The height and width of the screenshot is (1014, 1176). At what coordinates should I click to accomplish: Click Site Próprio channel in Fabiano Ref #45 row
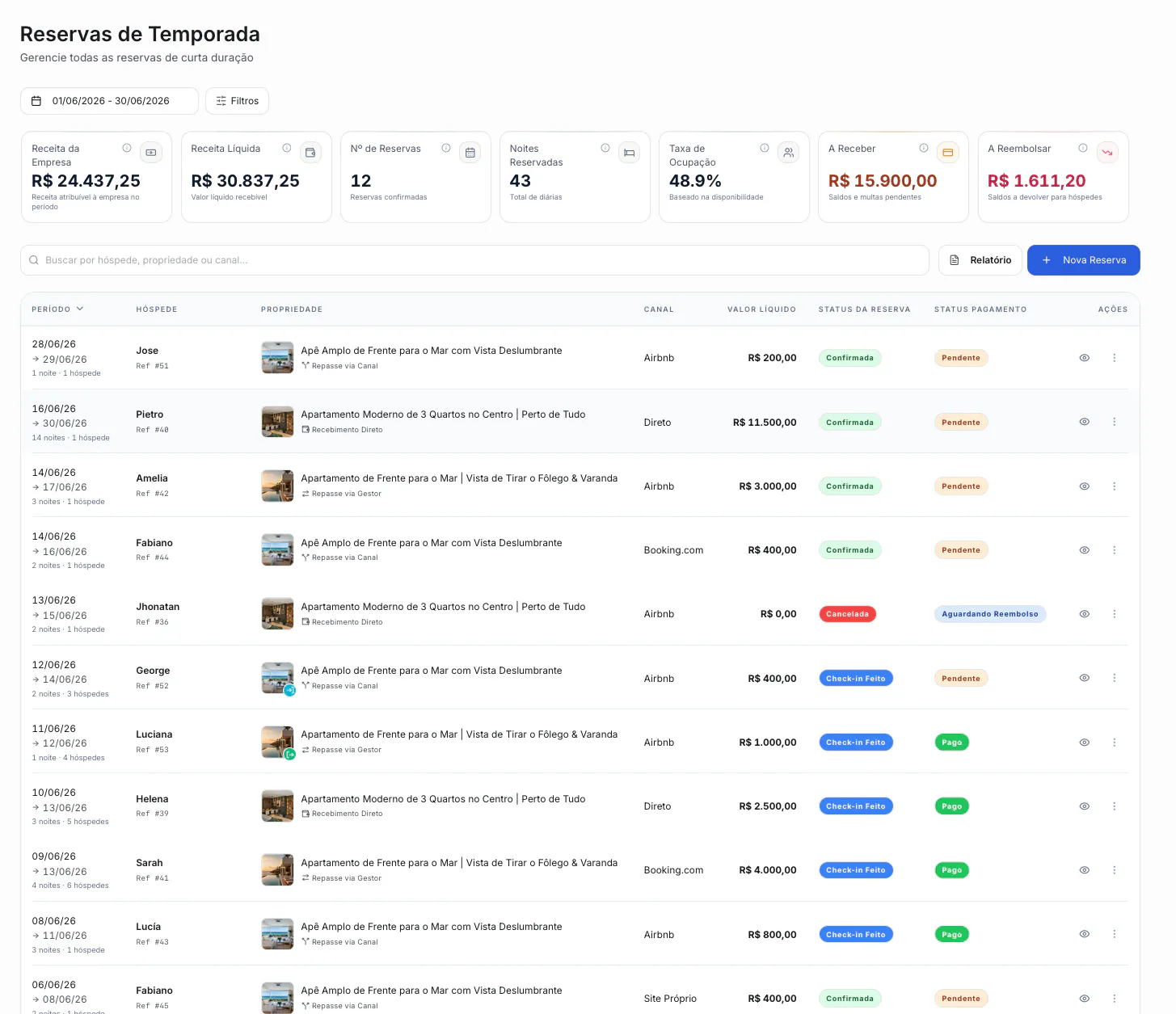(x=670, y=999)
